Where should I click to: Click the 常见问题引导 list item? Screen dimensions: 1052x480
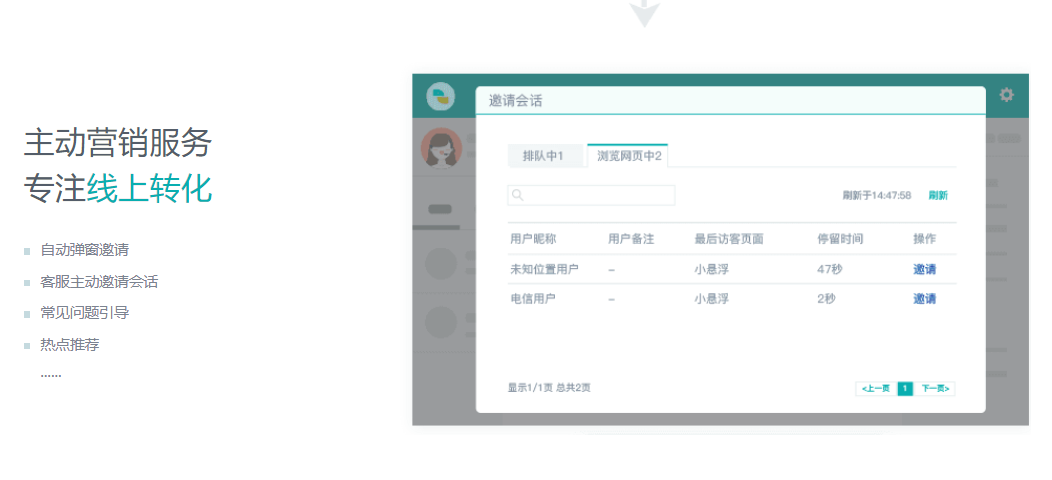pos(85,313)
